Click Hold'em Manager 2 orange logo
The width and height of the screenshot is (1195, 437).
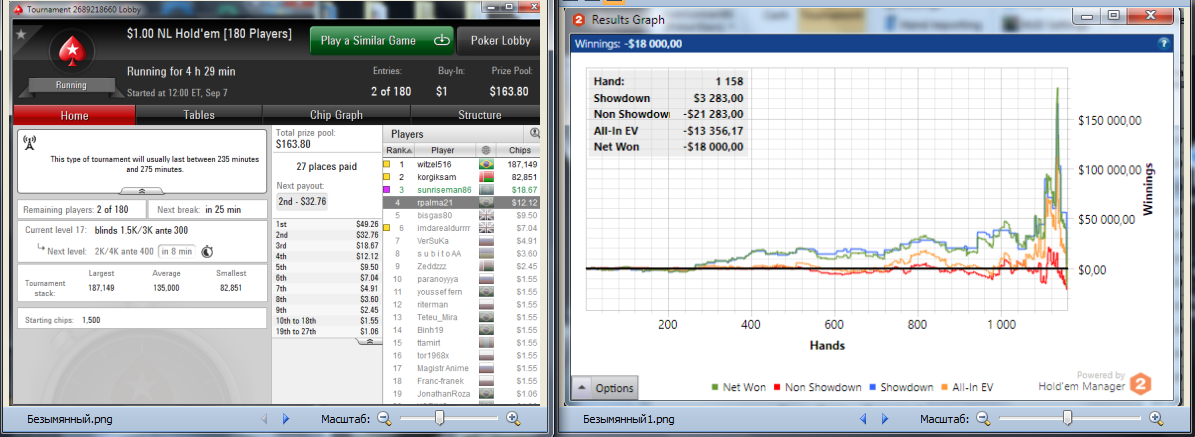(1141, 385)
